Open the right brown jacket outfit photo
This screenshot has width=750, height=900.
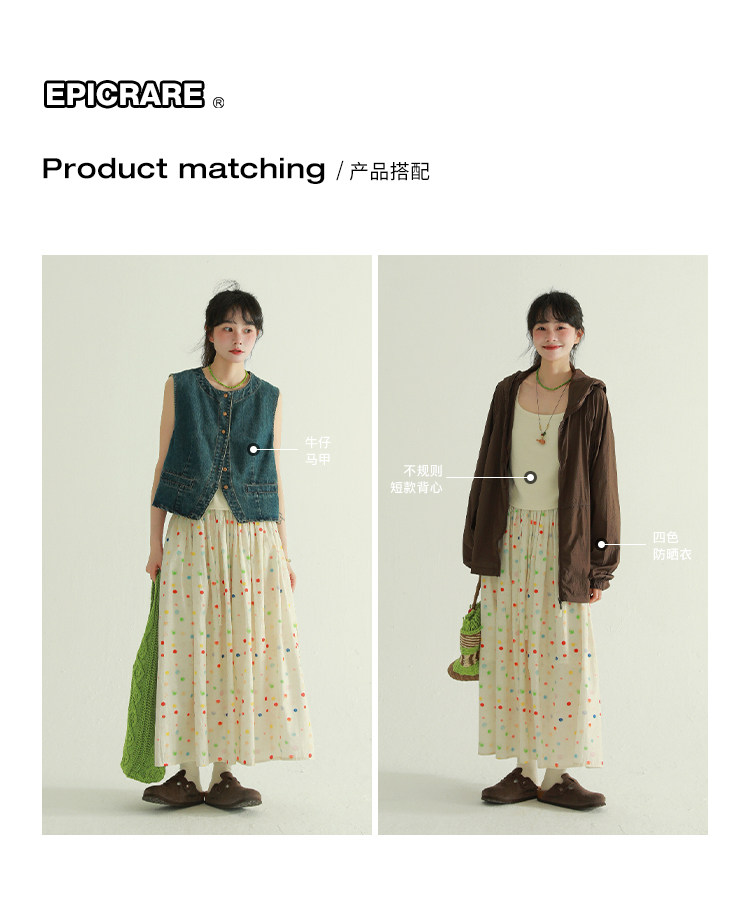543,545
